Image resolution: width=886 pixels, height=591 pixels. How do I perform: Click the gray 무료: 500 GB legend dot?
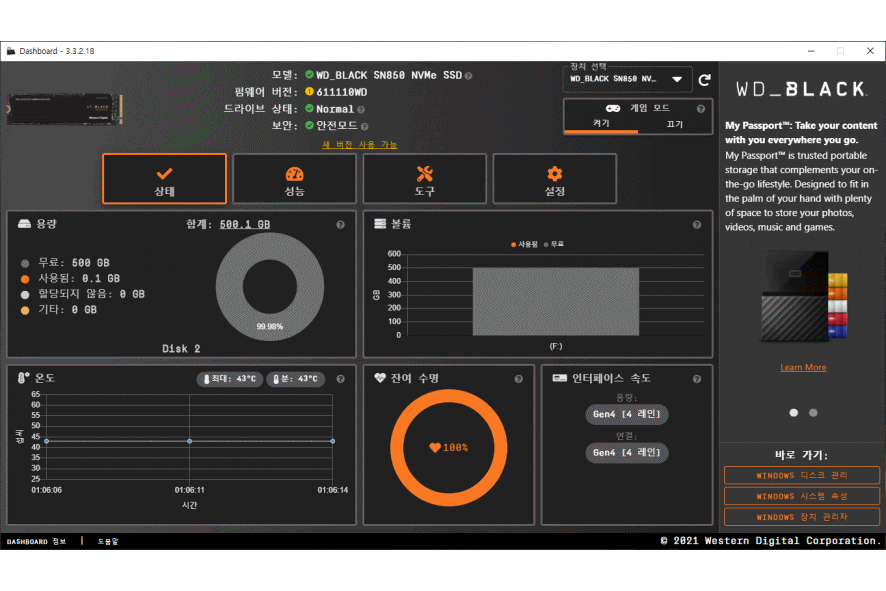click(25, 263)
